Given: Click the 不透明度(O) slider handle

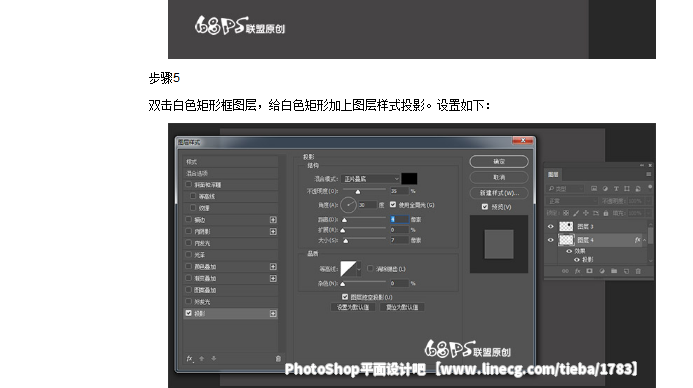Looking at the screenshot, I should tap(358, 192).
